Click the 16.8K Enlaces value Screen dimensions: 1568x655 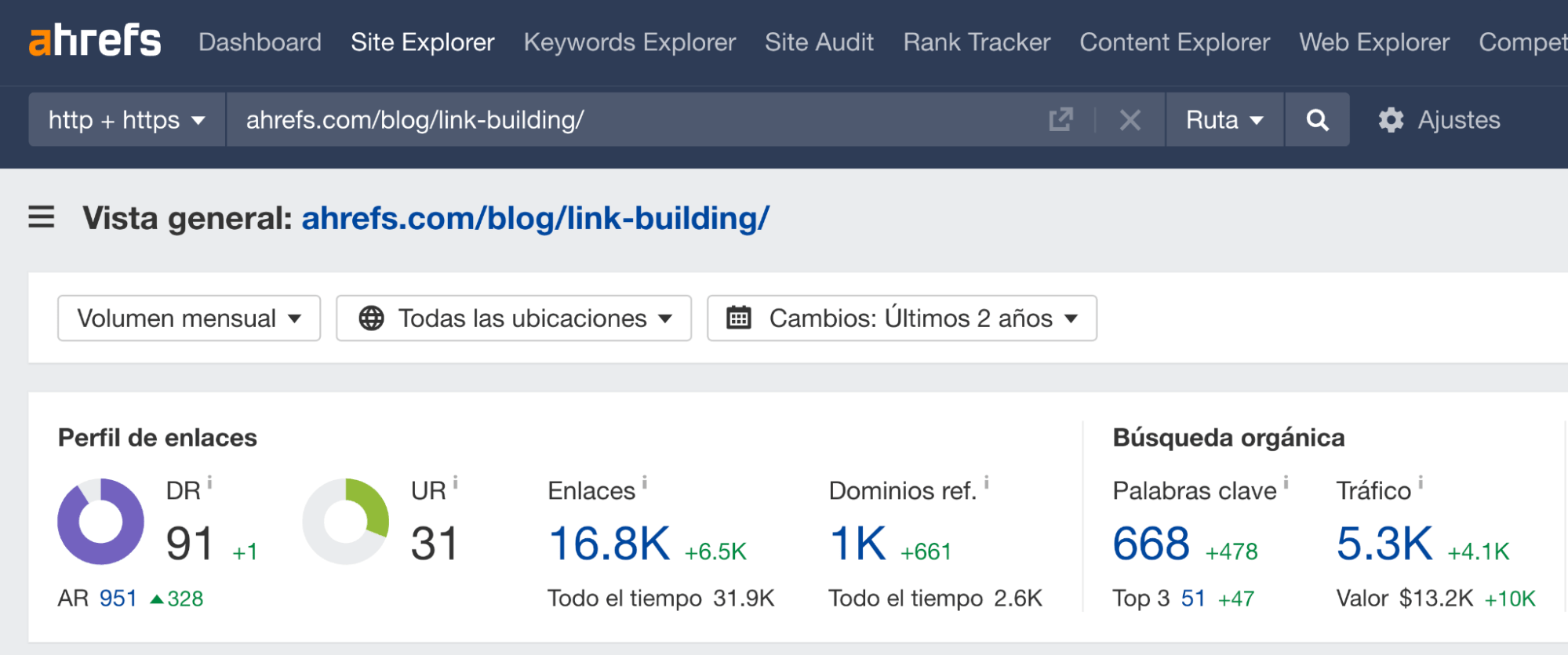pos(609,543)
